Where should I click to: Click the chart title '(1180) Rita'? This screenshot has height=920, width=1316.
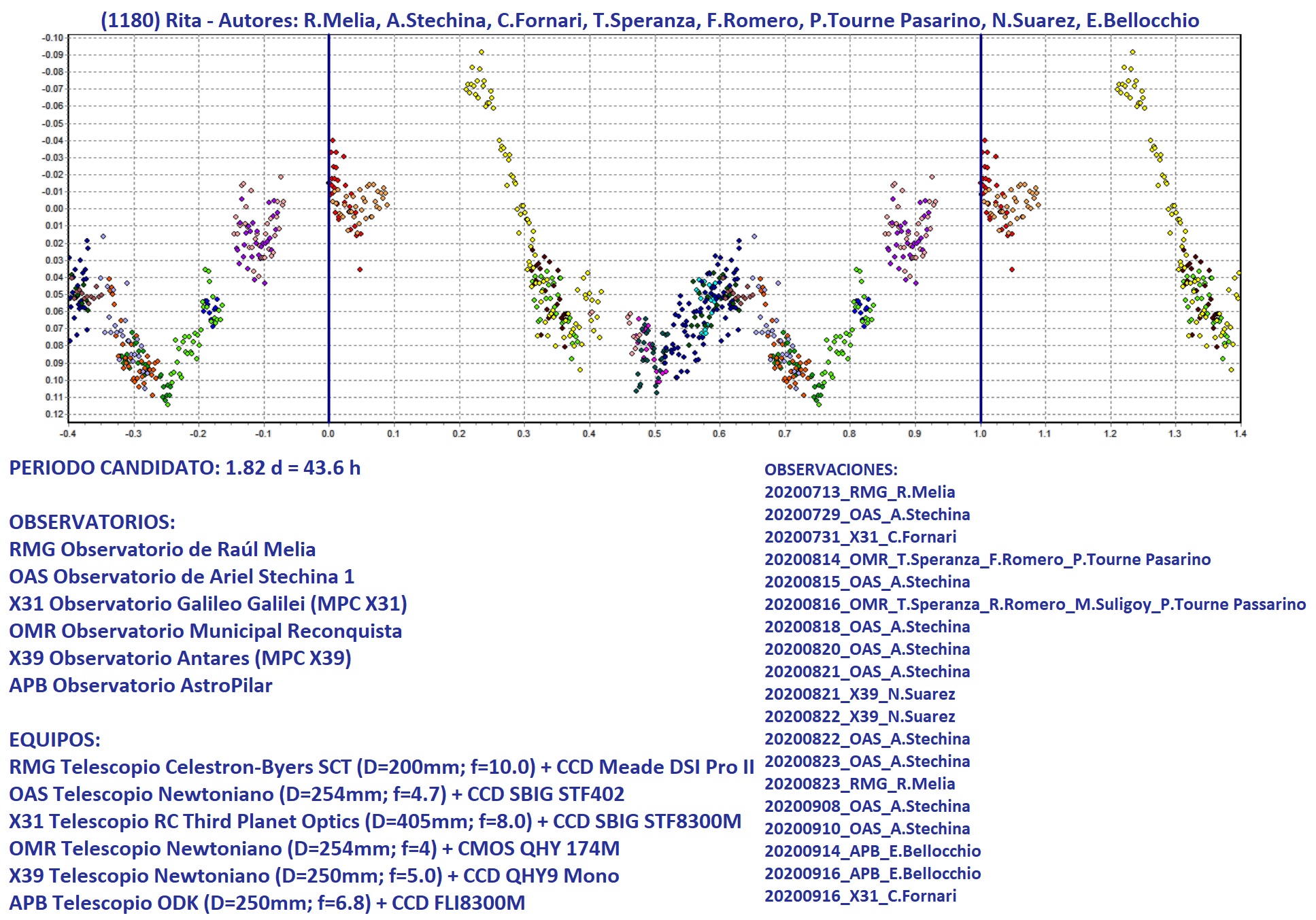coord(151,20)
